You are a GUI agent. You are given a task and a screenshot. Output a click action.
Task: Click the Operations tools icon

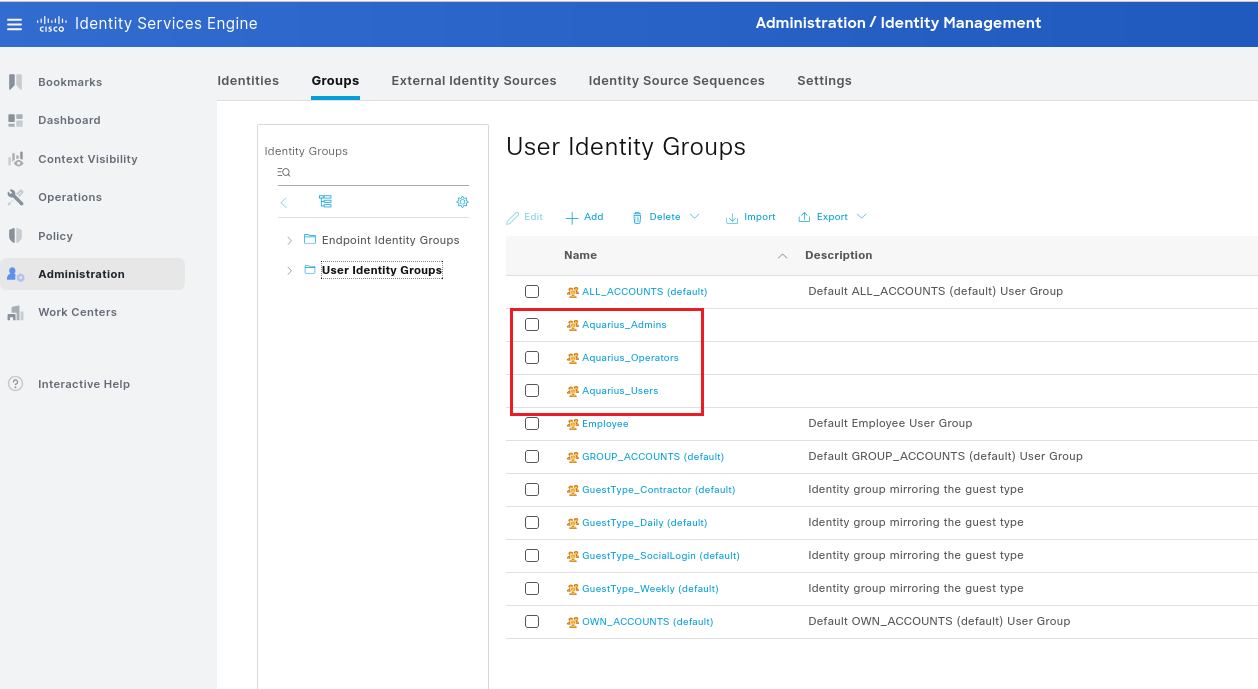(x=15, y=197)
